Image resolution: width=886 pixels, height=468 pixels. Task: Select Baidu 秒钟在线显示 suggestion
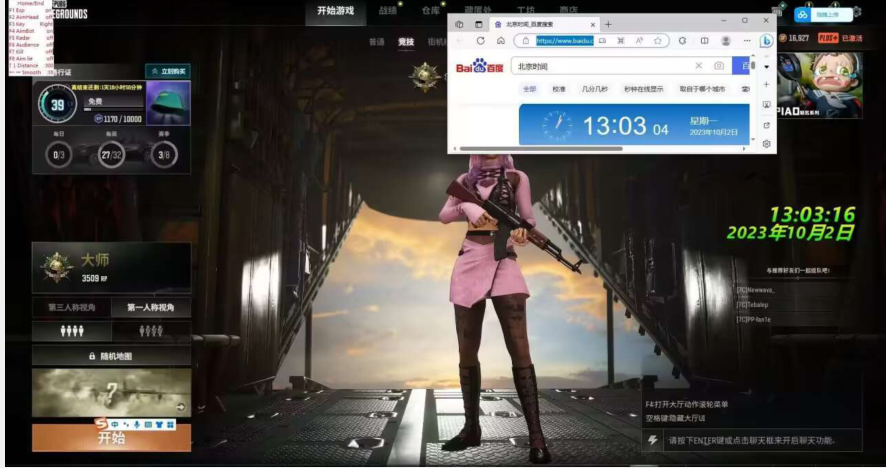point(644,89)
